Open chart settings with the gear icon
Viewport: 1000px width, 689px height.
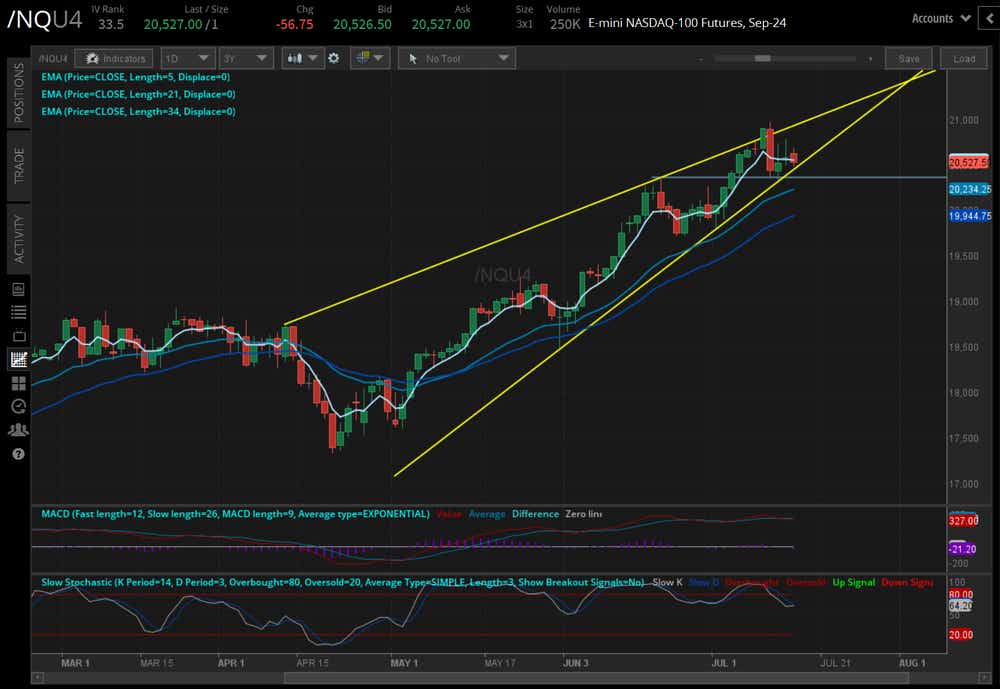click(334, 58)
